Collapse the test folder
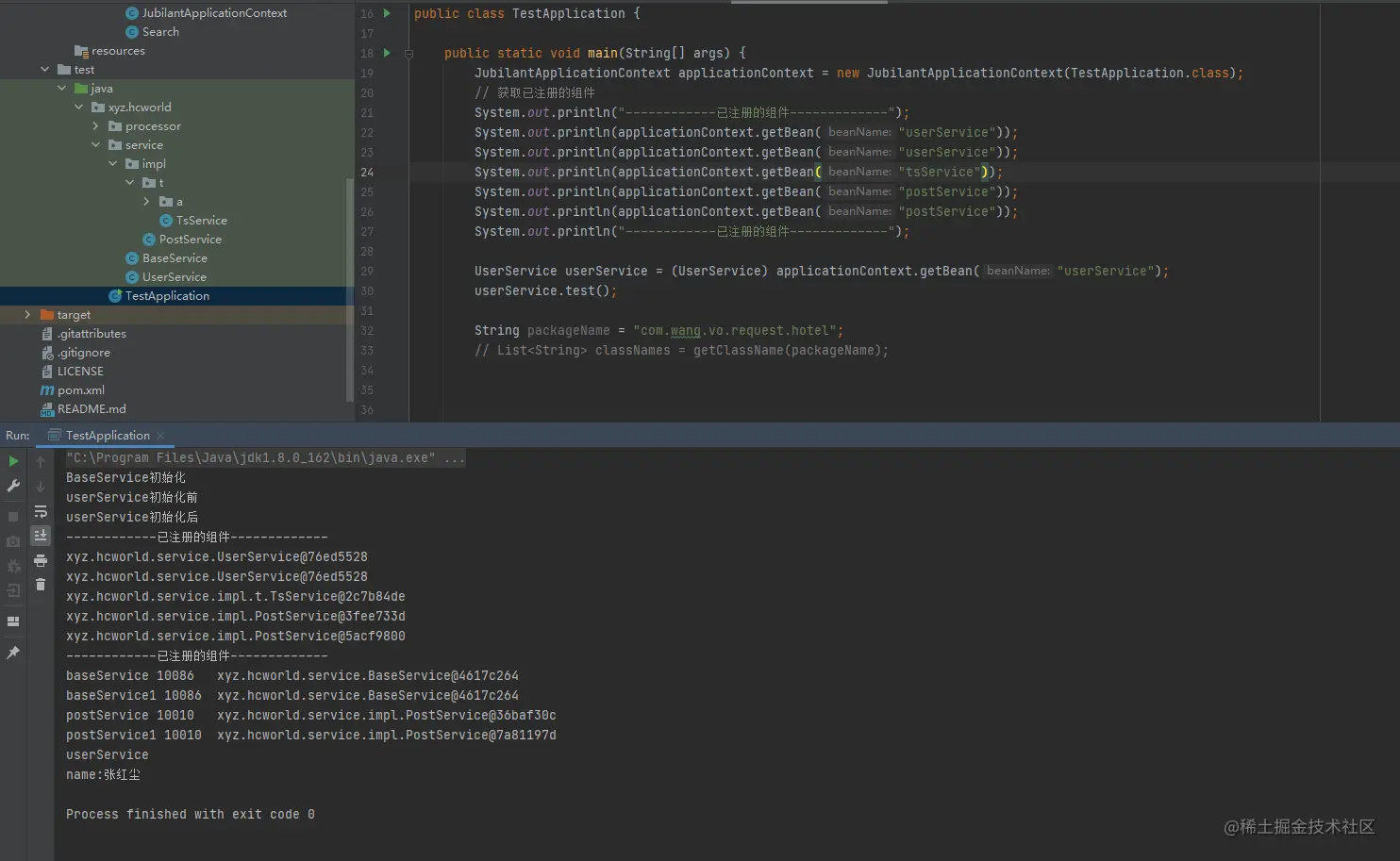The image size is (1400, 861). pos(44,70)
